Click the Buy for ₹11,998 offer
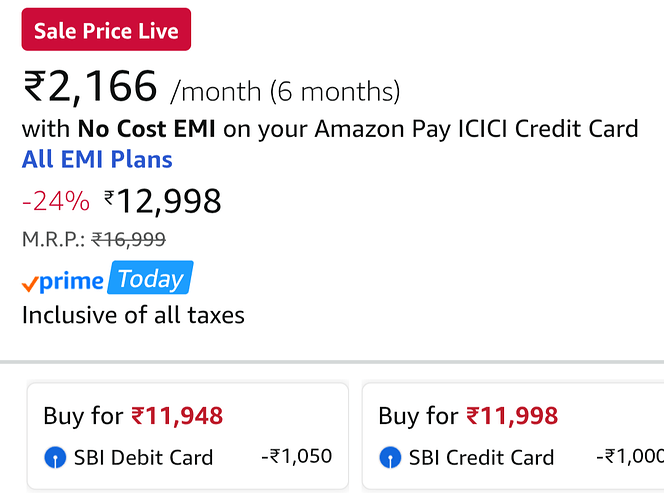This screenshot has width=664, height=500. tap(468, 416)
